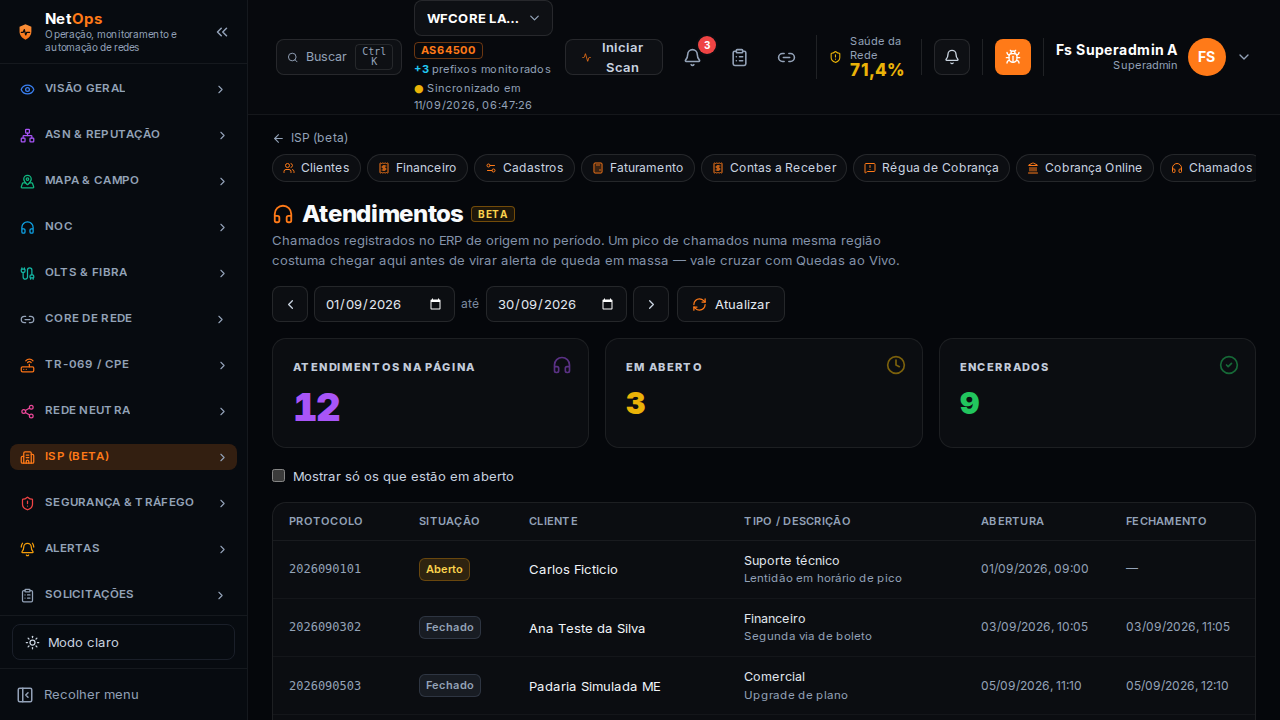Open the Cadastros tab

[x=524, y=168]
